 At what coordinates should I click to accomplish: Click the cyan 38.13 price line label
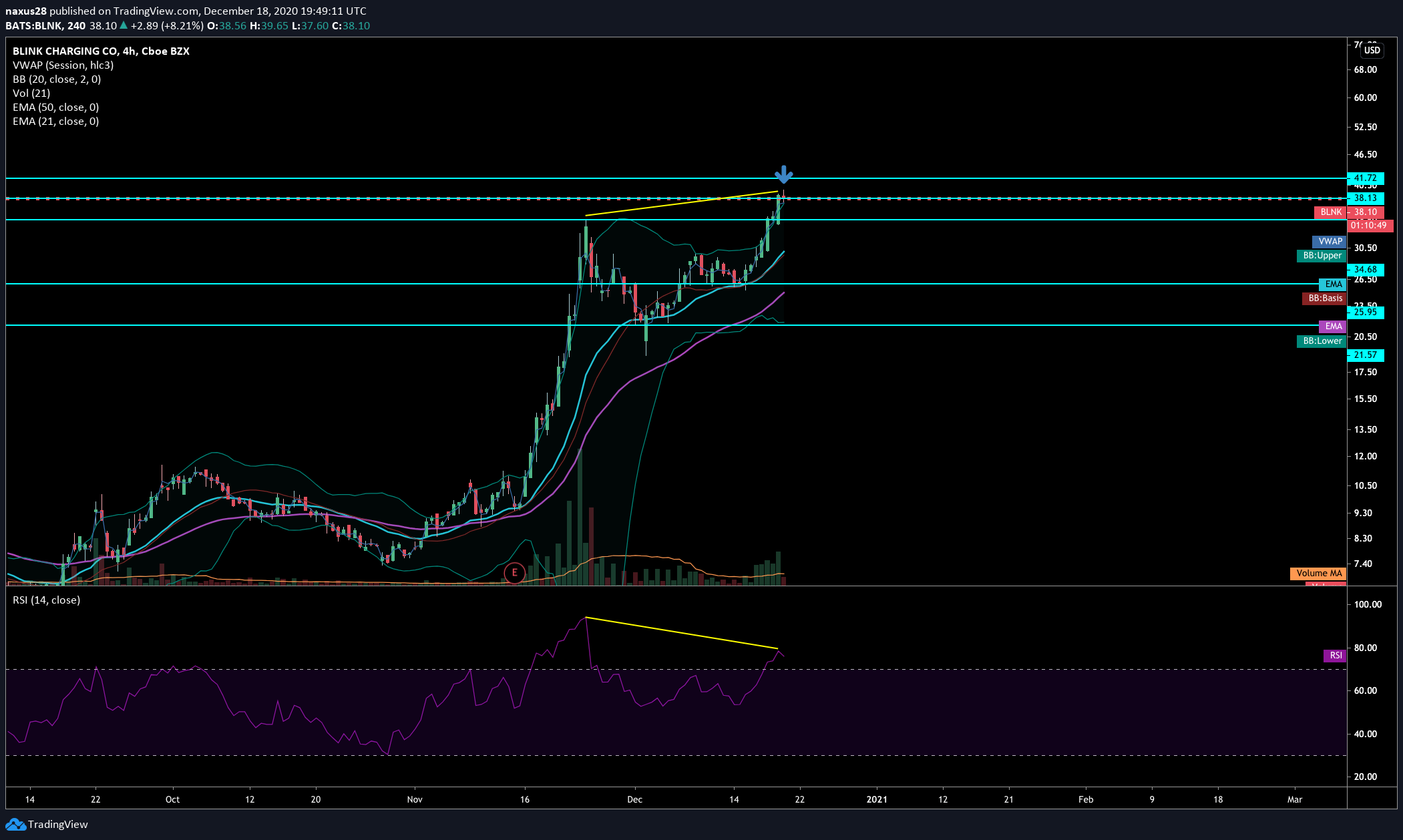(x=1366, y=198)
